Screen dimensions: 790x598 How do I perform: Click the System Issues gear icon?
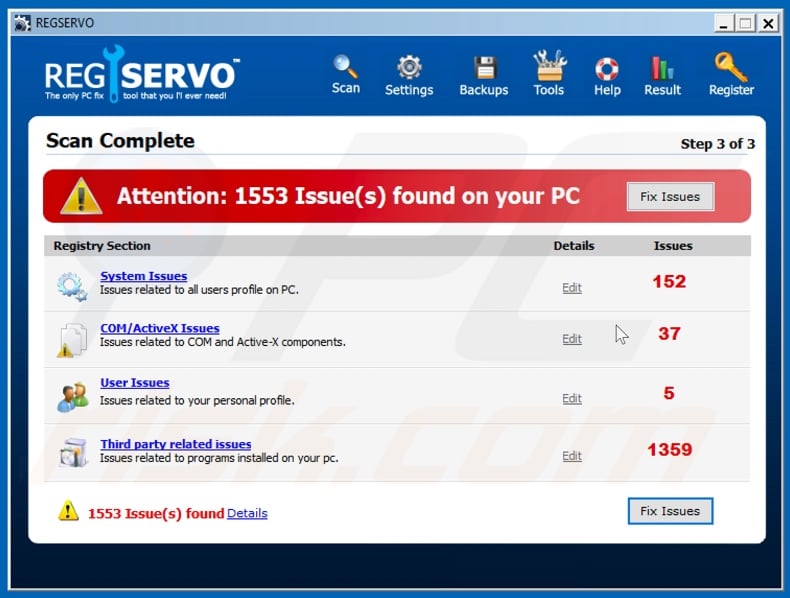pyautogui.click(x=72, y=286)
